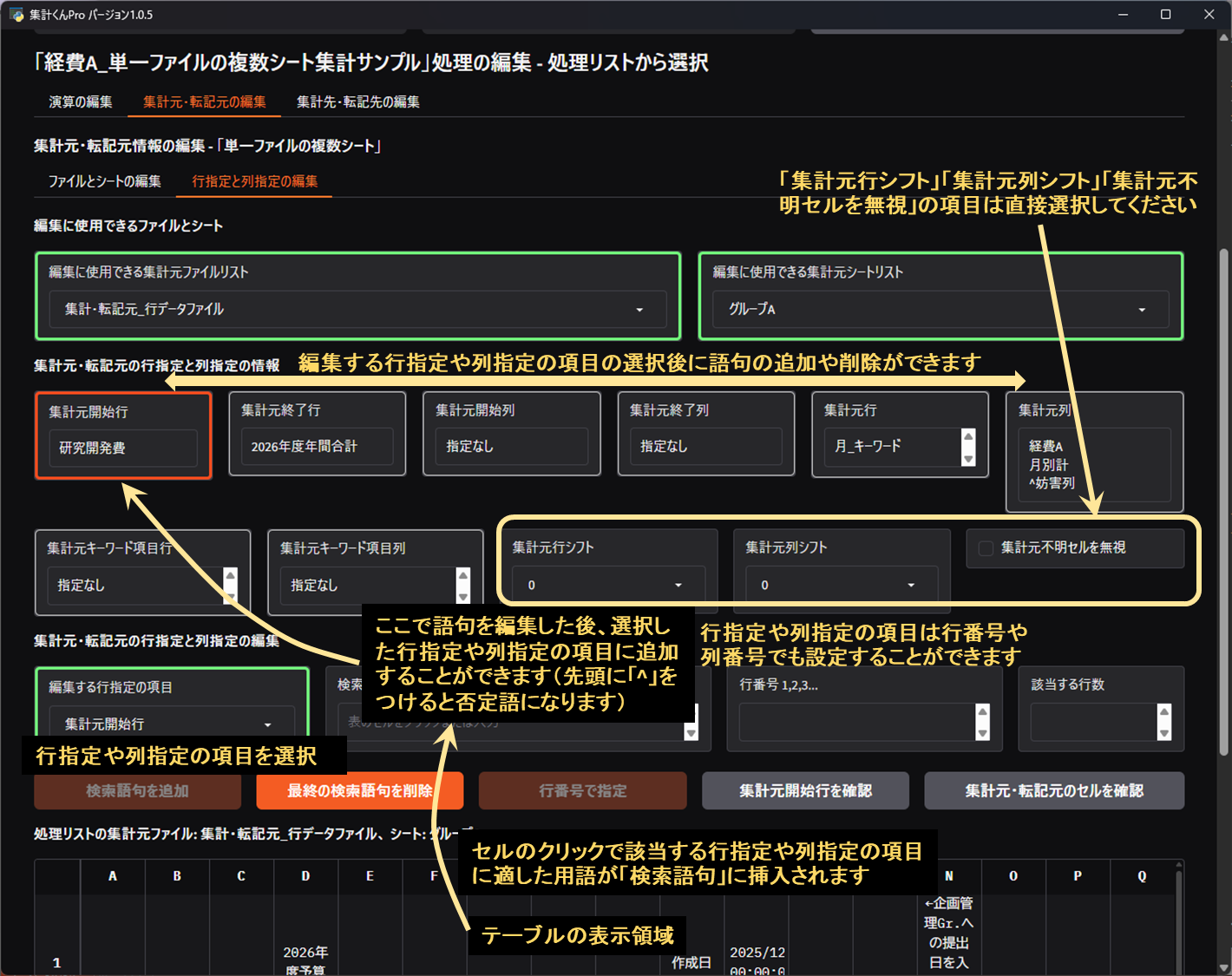Select 行指定と列指定の編集 sub-tab
This screenshot has height=976, width=1232.
(x=255, y=181)
